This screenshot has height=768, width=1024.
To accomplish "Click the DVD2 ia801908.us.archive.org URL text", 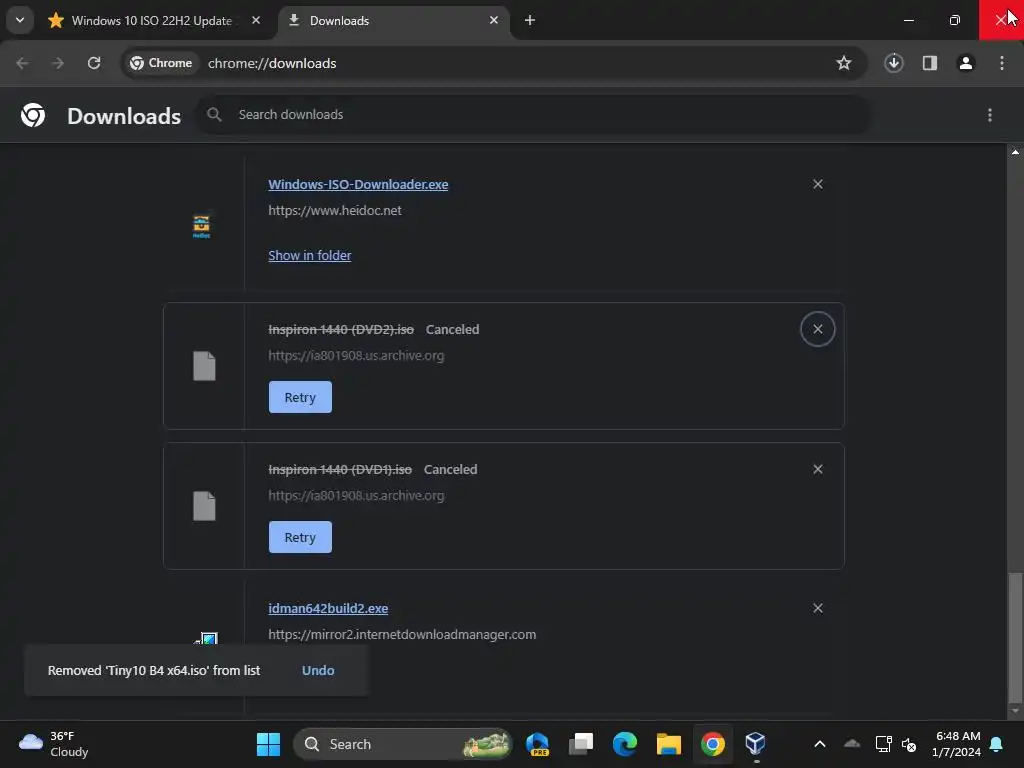I will pyautogui.click(x=356, y=355).
